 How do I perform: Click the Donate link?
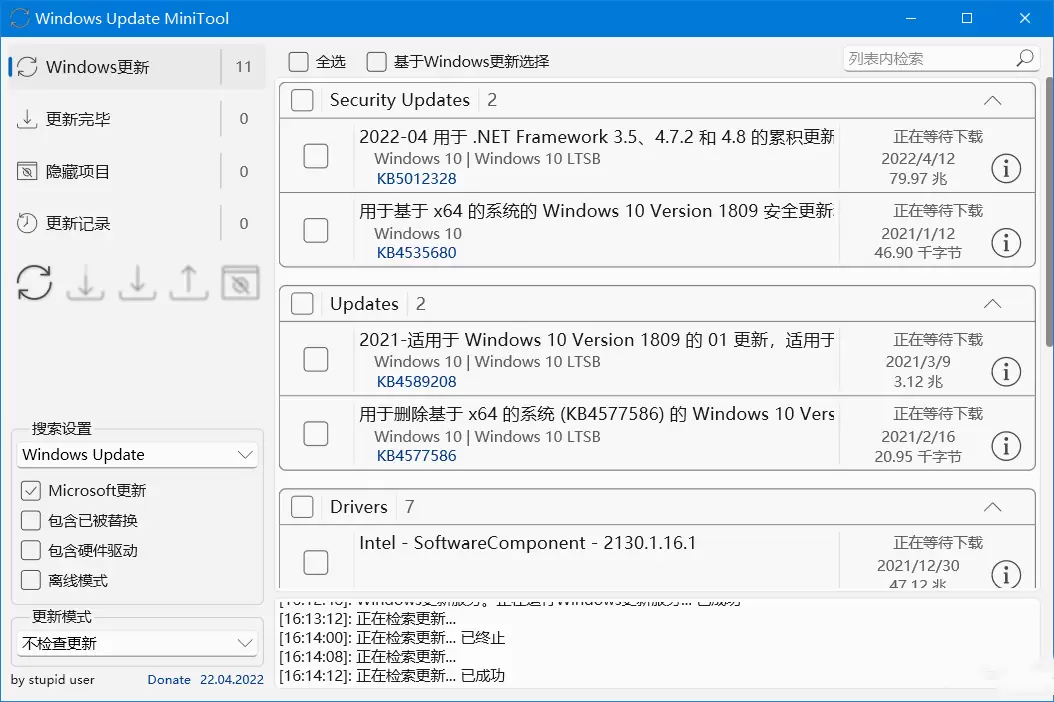(169, 680)
